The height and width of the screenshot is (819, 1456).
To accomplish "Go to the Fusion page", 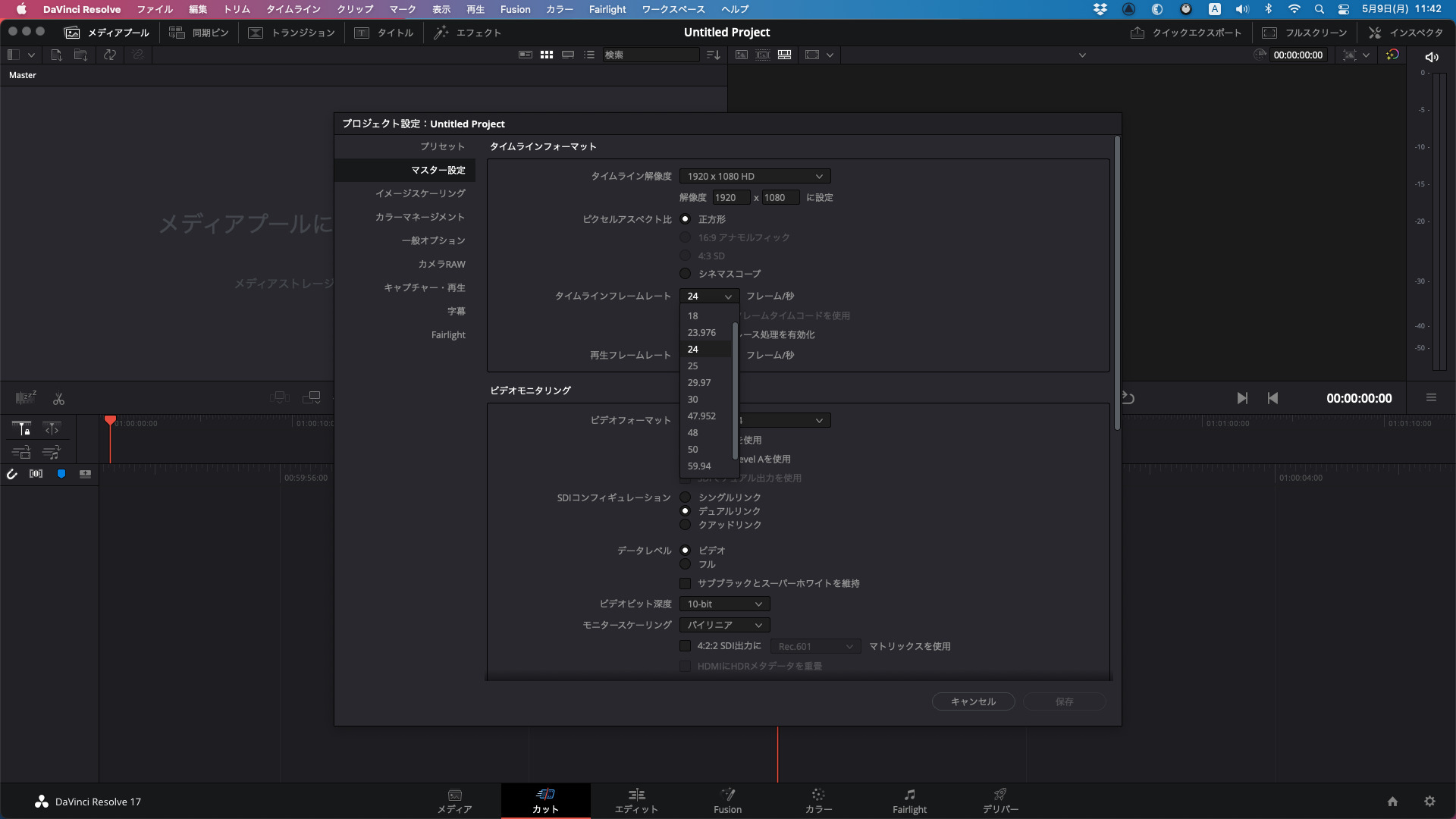I will coord(727,801).
